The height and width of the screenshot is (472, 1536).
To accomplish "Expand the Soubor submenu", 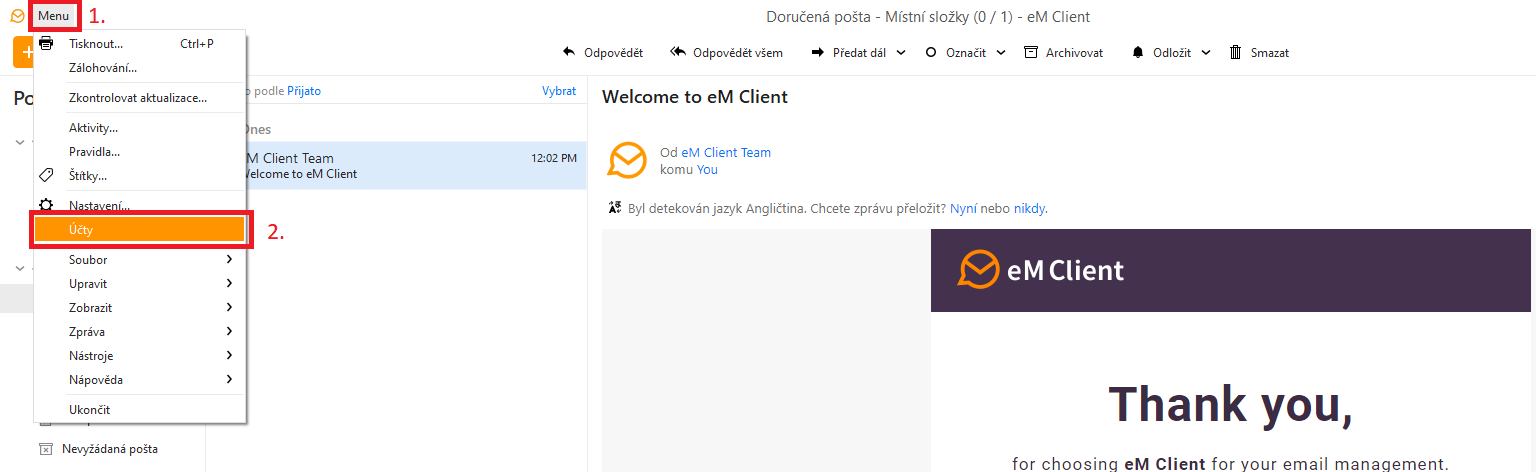I will (x=140, y=260).
